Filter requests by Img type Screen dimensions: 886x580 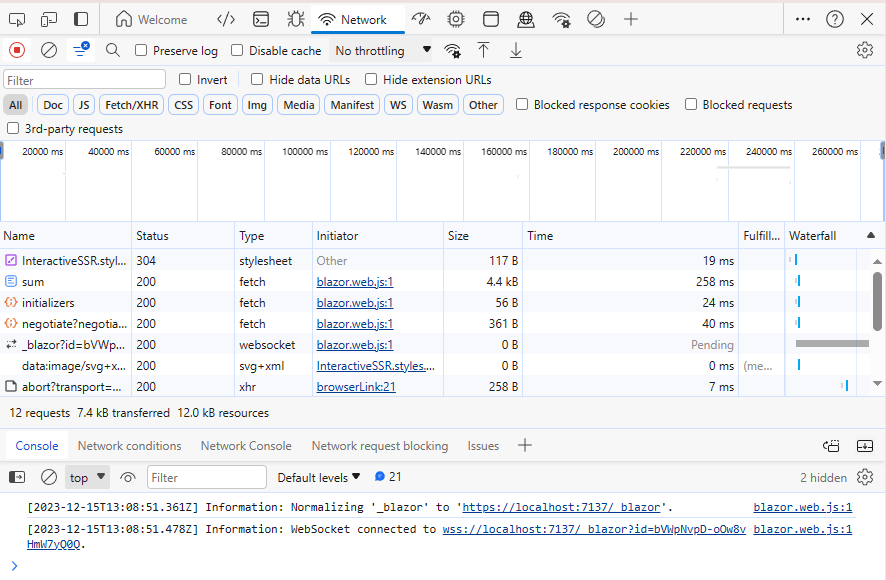257,105
